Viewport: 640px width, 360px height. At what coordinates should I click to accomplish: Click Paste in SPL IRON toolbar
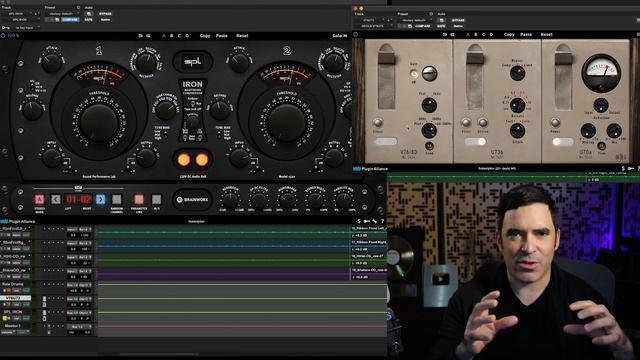point(222,36)
